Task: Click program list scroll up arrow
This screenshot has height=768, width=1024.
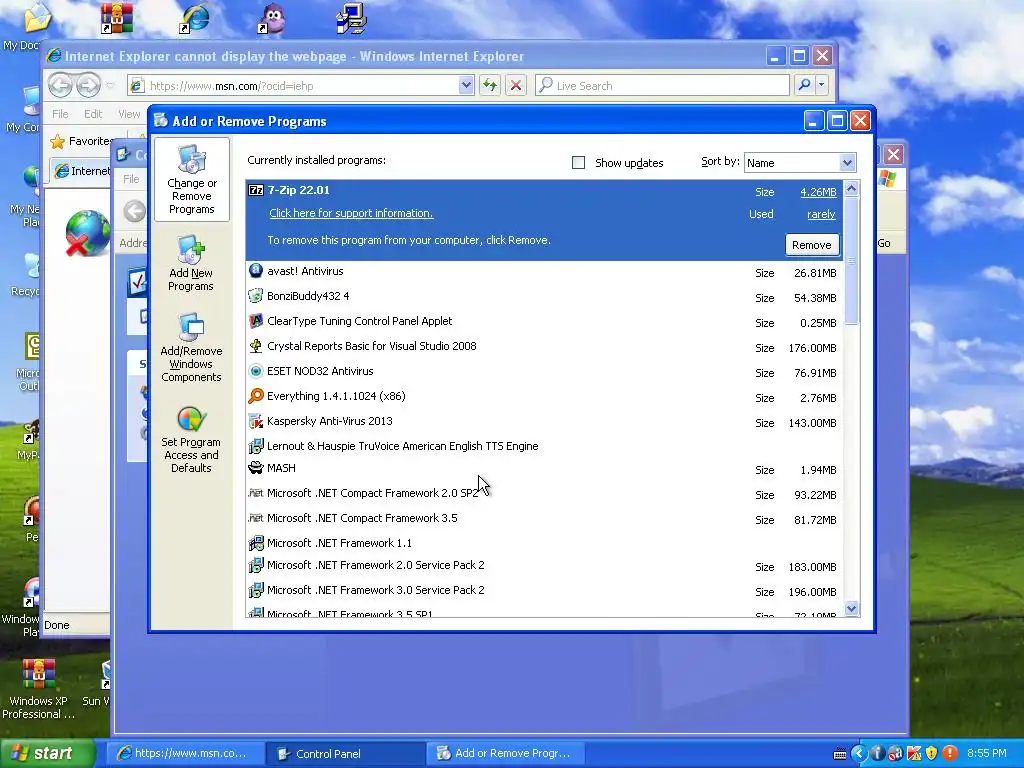Action: pyautogui.click(x=852, y=189)
